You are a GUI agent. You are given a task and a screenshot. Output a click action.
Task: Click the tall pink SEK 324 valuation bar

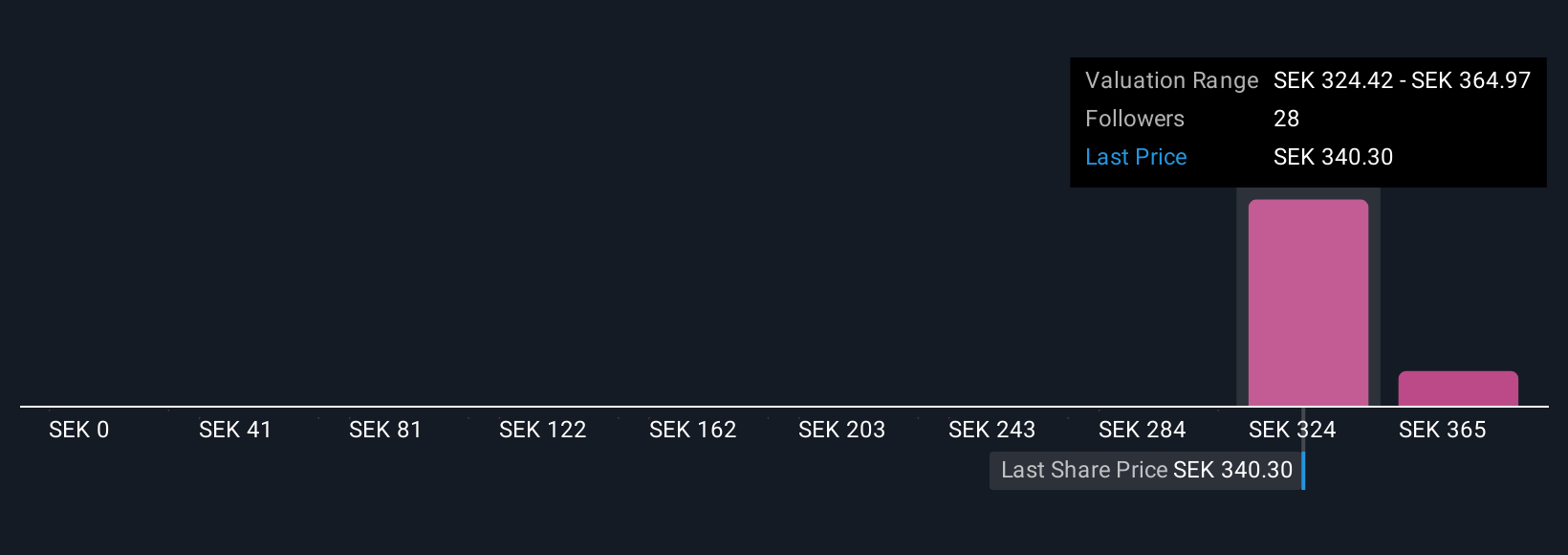tap(1308, 302)
